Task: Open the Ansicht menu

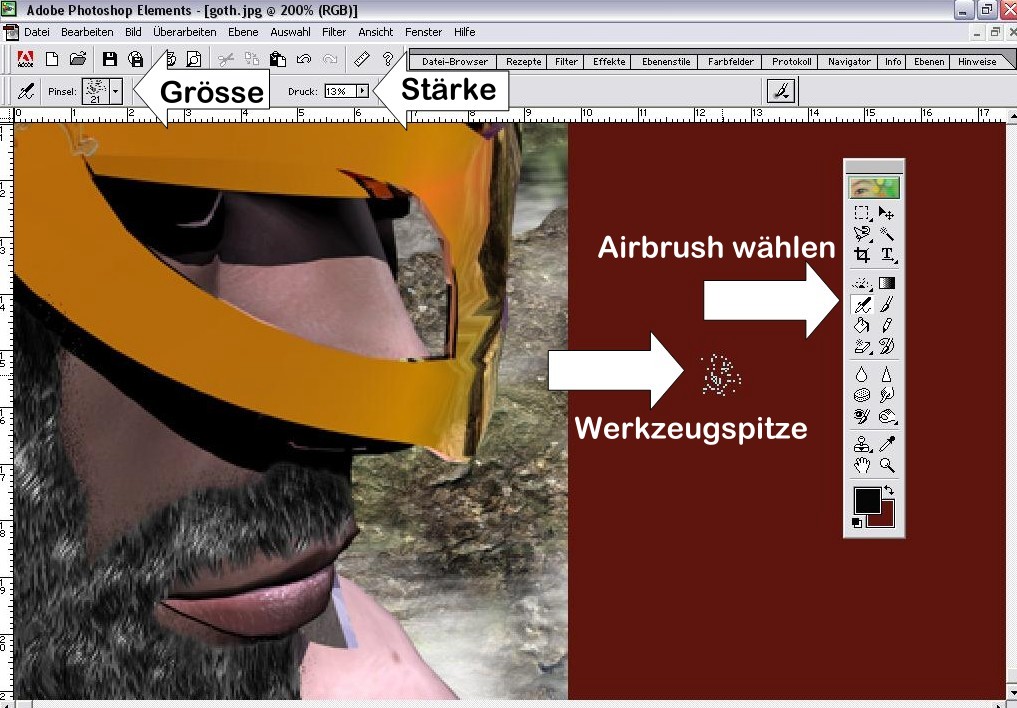Action: coord(376,32)
